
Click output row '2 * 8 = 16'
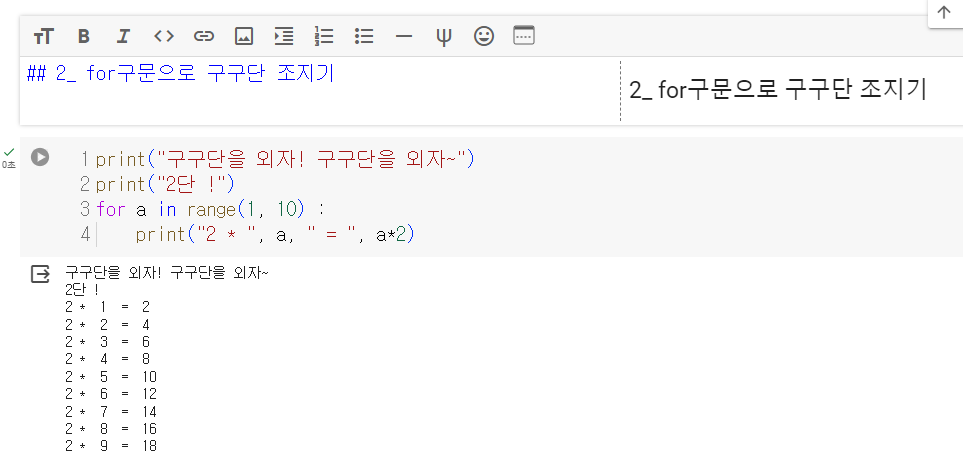click(111, 429)
